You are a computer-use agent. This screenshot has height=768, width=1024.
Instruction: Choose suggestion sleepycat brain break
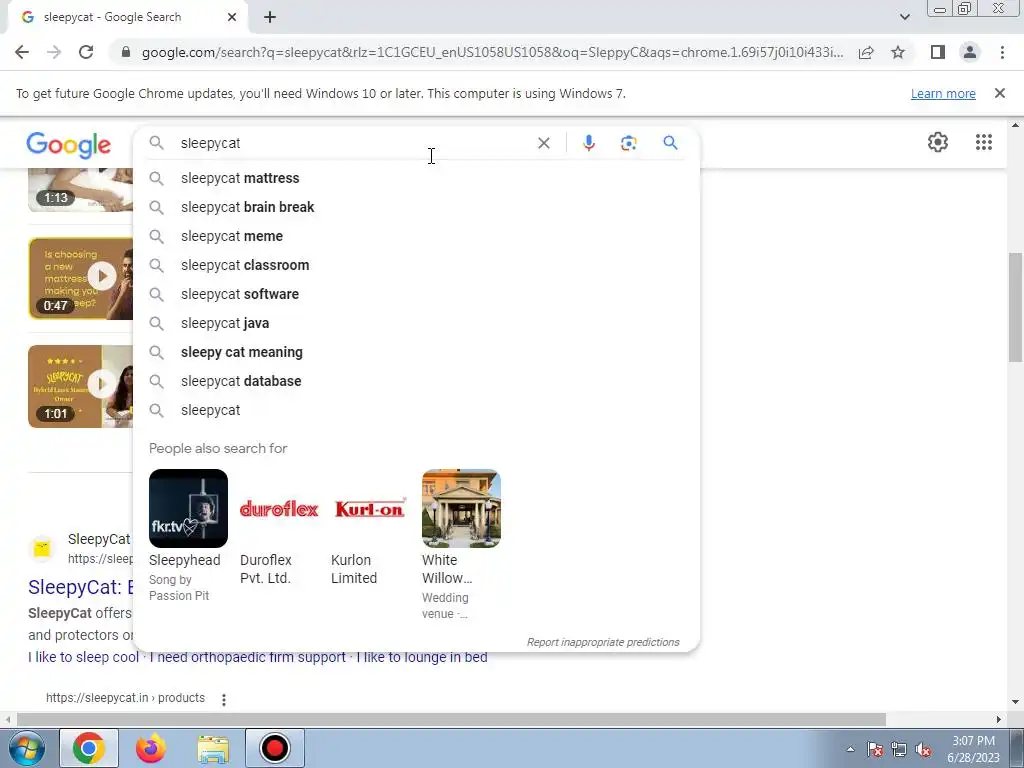(x=416, y=207)
